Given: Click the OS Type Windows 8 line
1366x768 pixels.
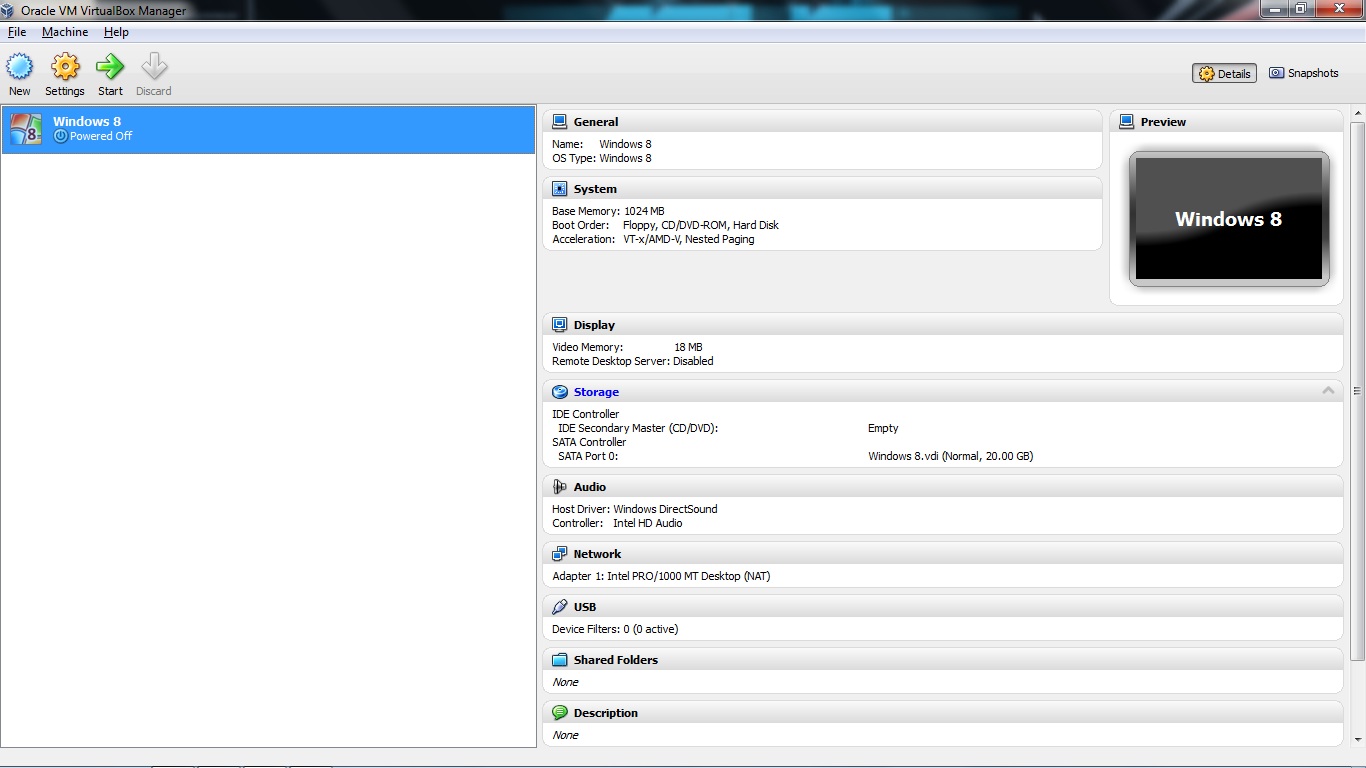Looking at the screenshot, I should 602,158.
